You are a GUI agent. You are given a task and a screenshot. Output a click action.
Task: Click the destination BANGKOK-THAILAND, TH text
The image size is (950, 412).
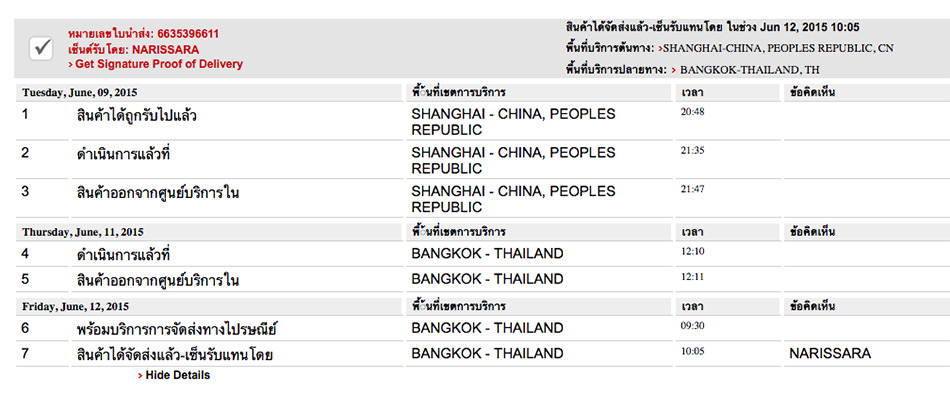760,70
